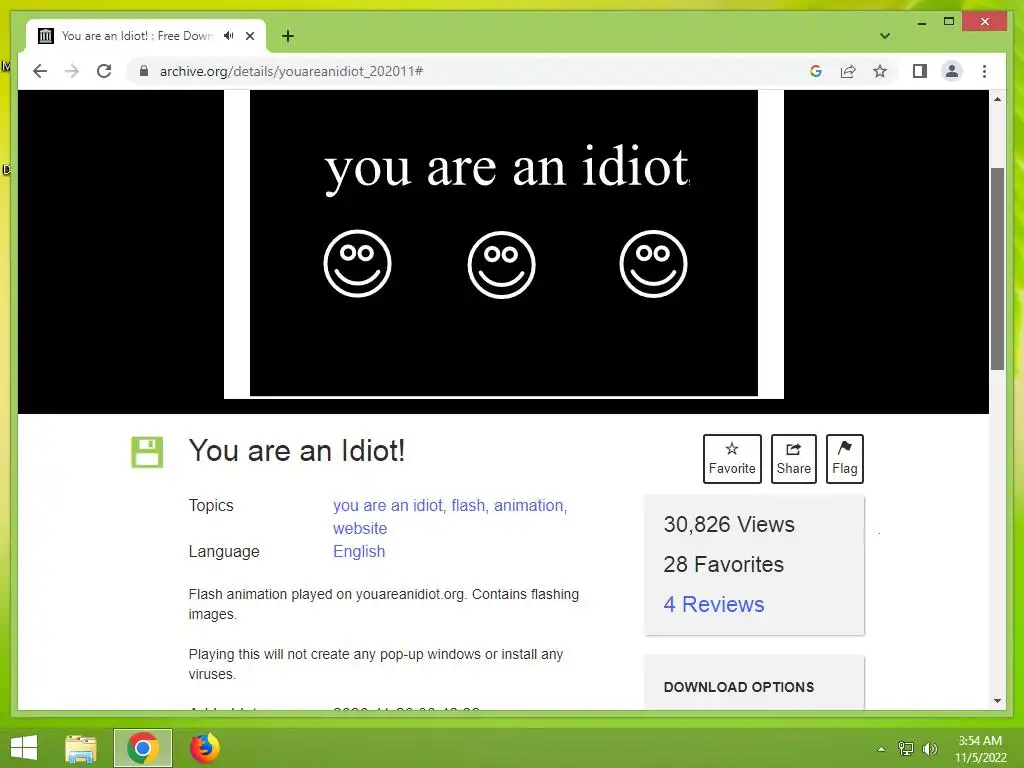Launch Firefox from taskbar
1024x768 pixels.
[x=204, y=748]
